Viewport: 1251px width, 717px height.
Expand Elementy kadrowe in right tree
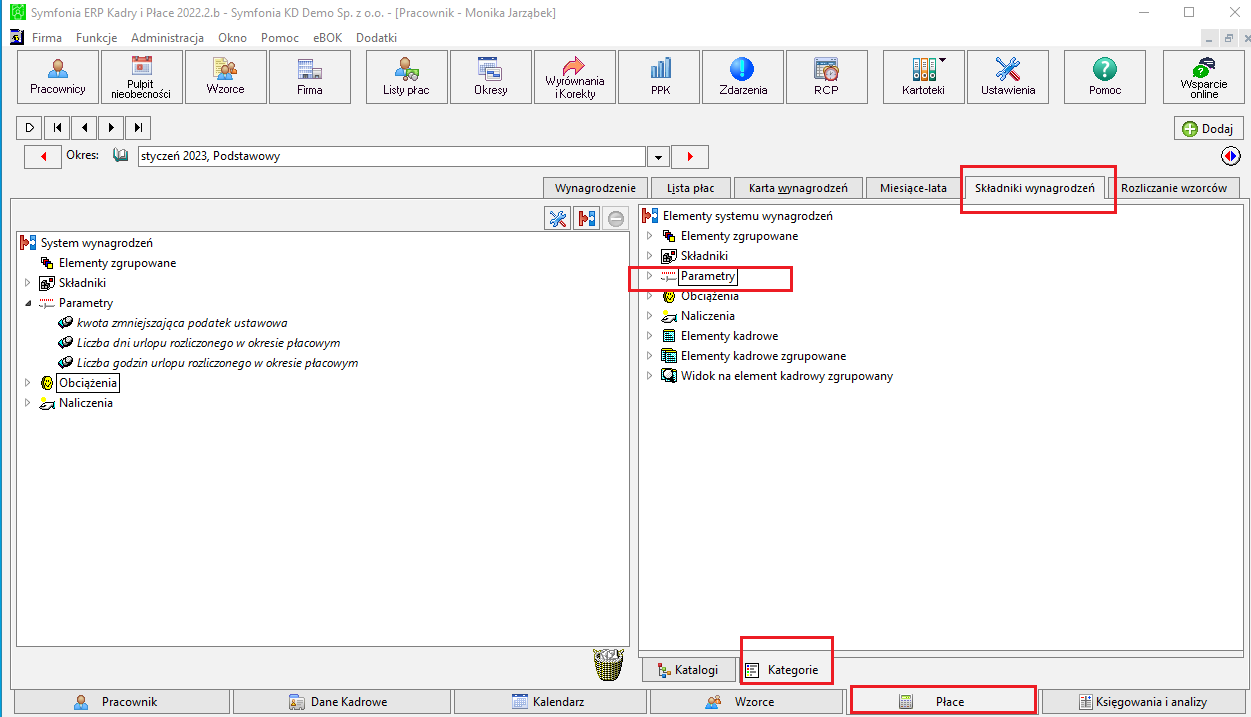pos(649,336)
